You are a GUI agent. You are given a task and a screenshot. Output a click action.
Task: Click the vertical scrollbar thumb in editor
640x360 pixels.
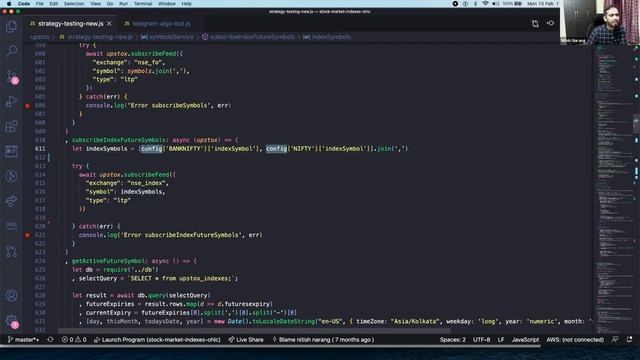click(x=636, y=124)
